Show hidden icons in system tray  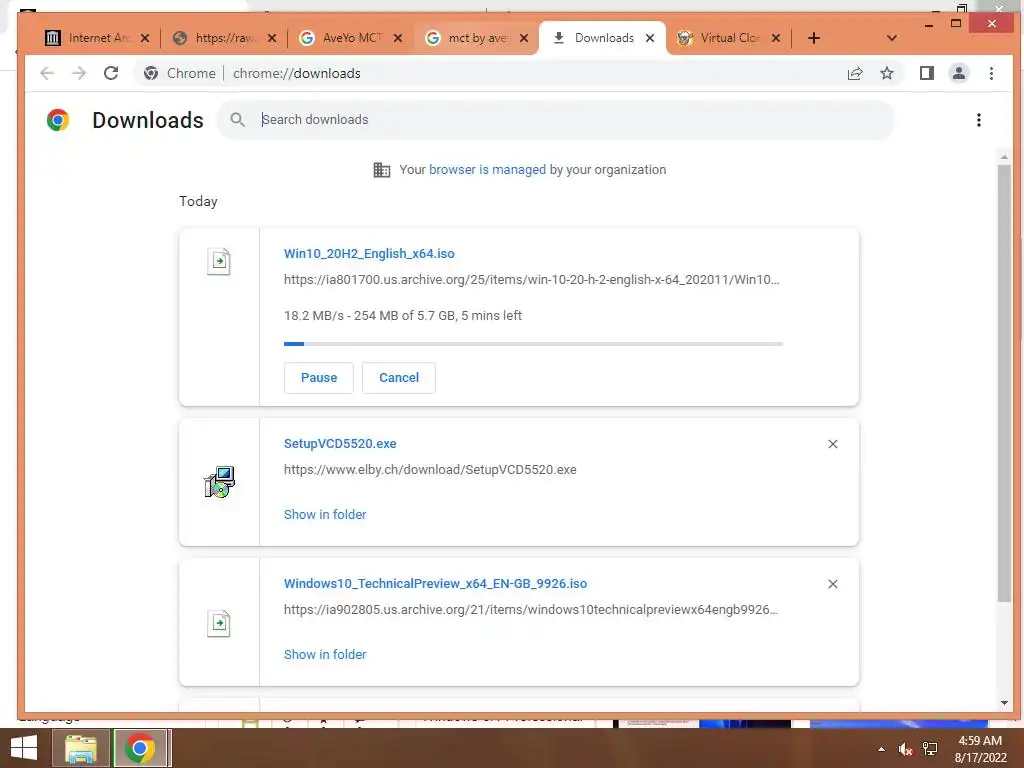pos(881,749)
